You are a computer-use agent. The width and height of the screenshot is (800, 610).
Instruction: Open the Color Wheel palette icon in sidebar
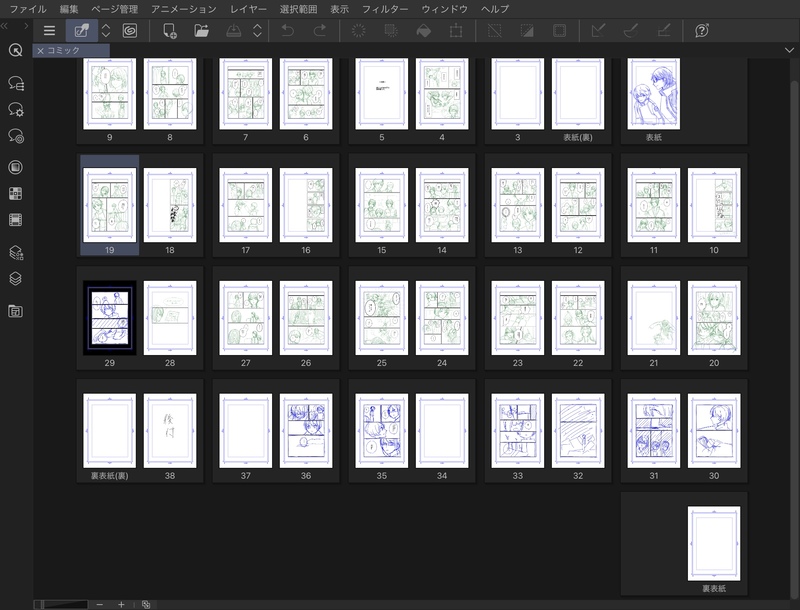(15, 167)
